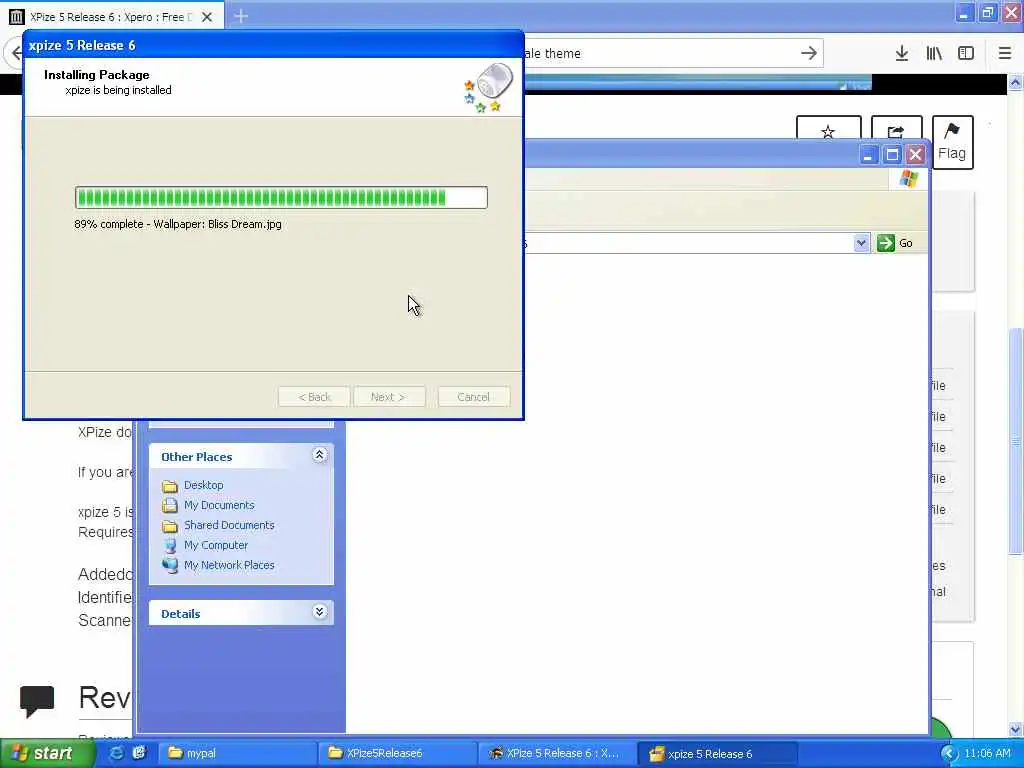Click the My Documents folder icon
This screenshot has height=768, width=1024.
pyautogui.click(x=170, y=505)
